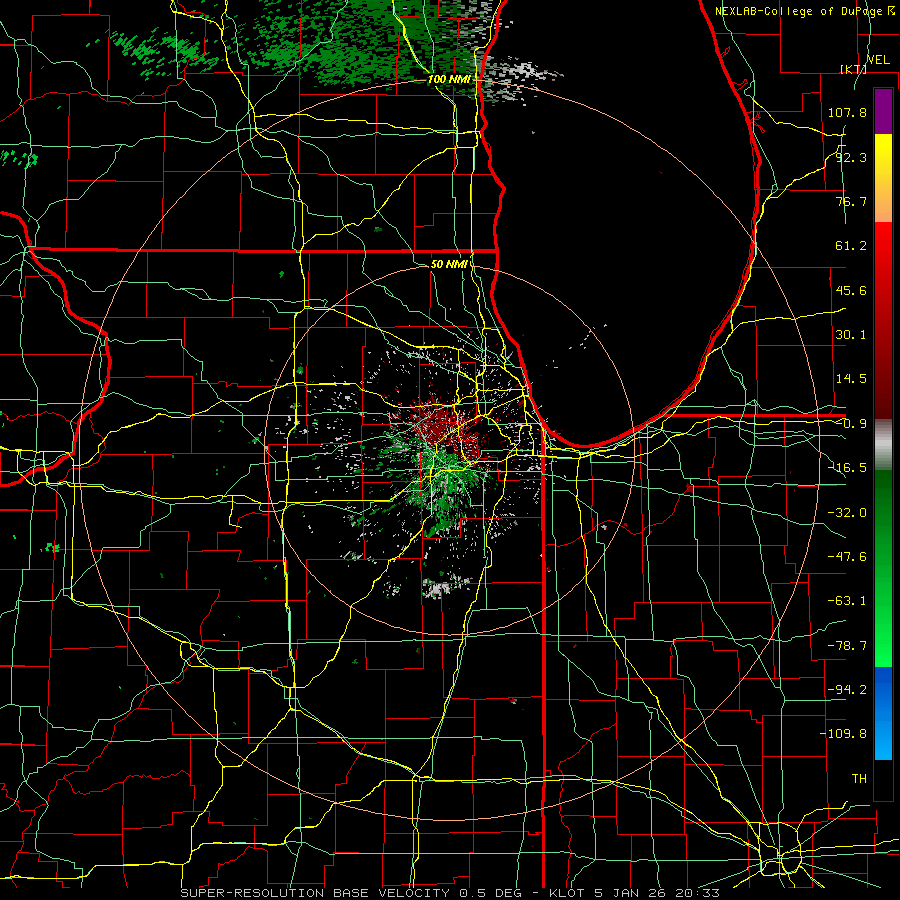
Task: Click the gray near-zero segment of the color bar
Action: pyautogui.click(x=883, y=445)
